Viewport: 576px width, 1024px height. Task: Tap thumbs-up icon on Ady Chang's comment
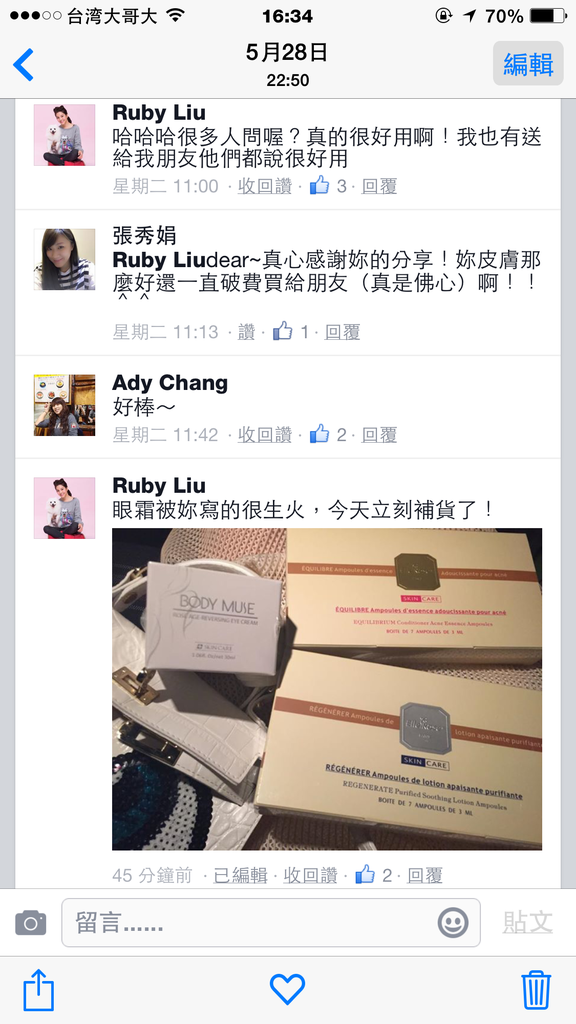319,434
